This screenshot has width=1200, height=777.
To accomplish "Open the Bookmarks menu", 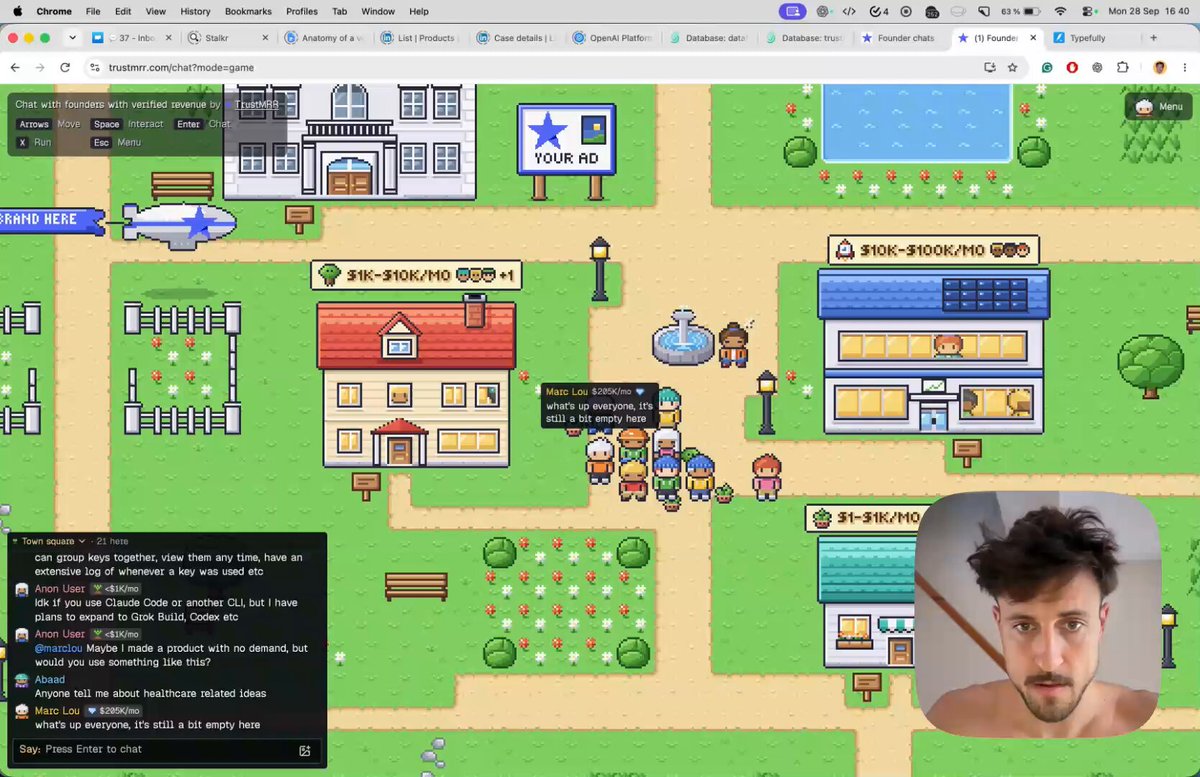I will point(249,11).
